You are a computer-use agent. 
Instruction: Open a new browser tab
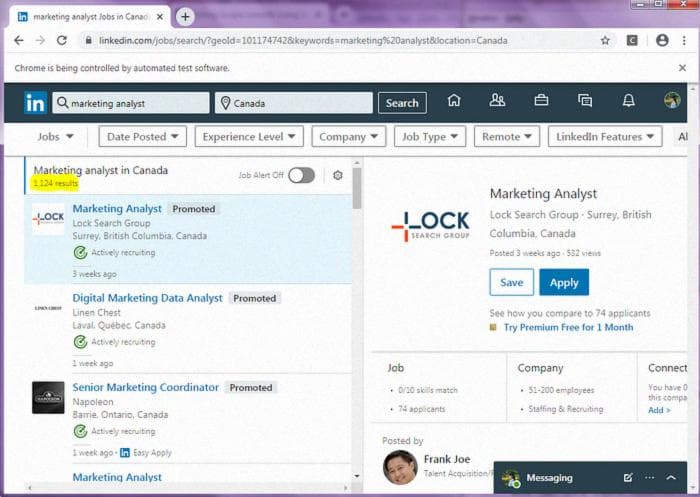click(x=185, y=17)
